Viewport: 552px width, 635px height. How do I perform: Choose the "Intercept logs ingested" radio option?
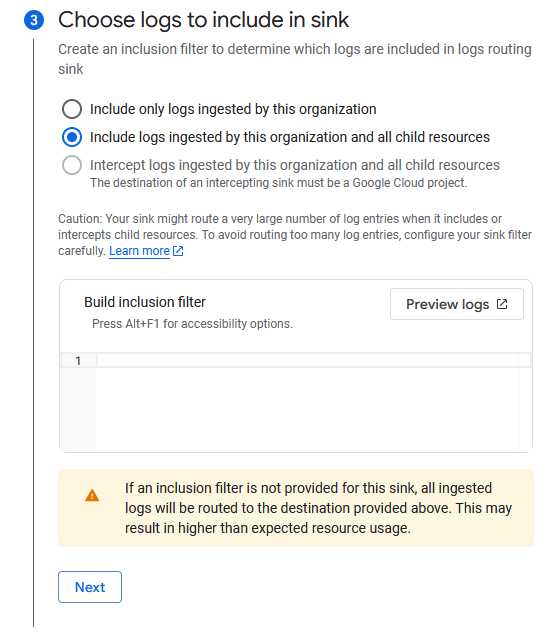tap(72, 165)
